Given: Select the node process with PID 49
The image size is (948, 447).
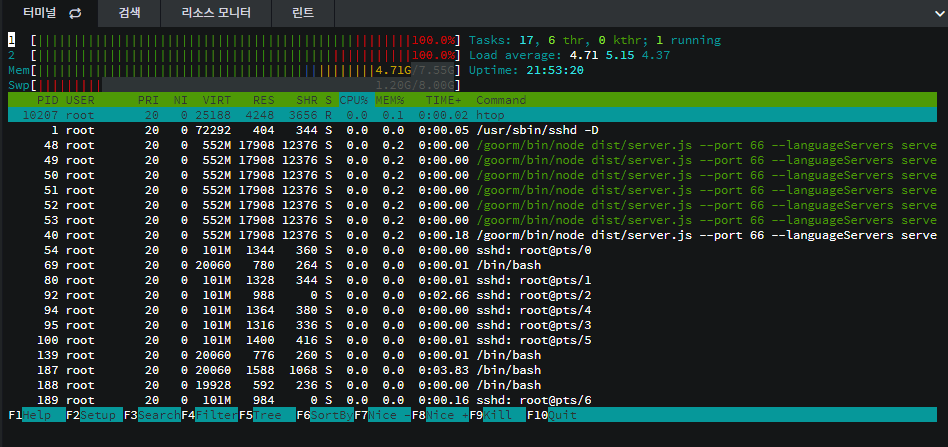Looking at the screenshot, I should click(472, 160).
